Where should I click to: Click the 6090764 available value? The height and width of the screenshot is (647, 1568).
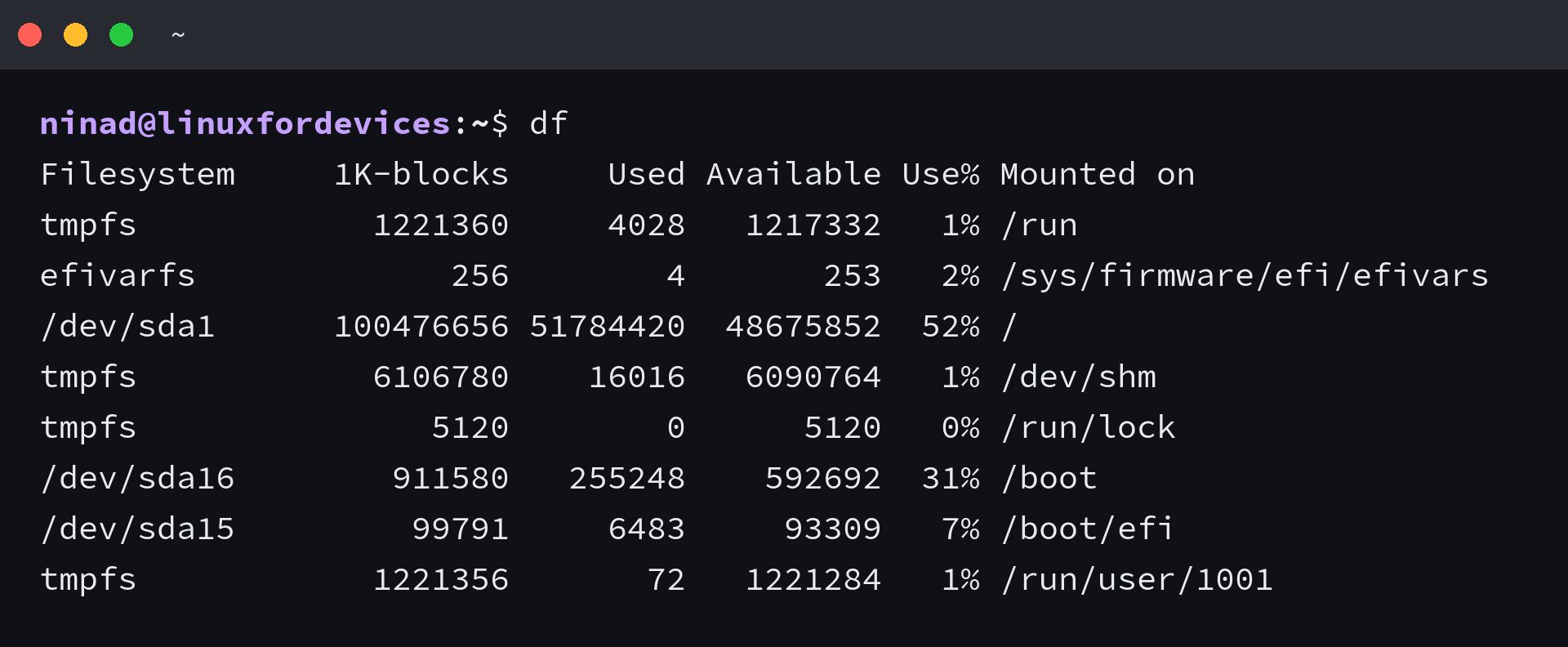coord(813,377)
